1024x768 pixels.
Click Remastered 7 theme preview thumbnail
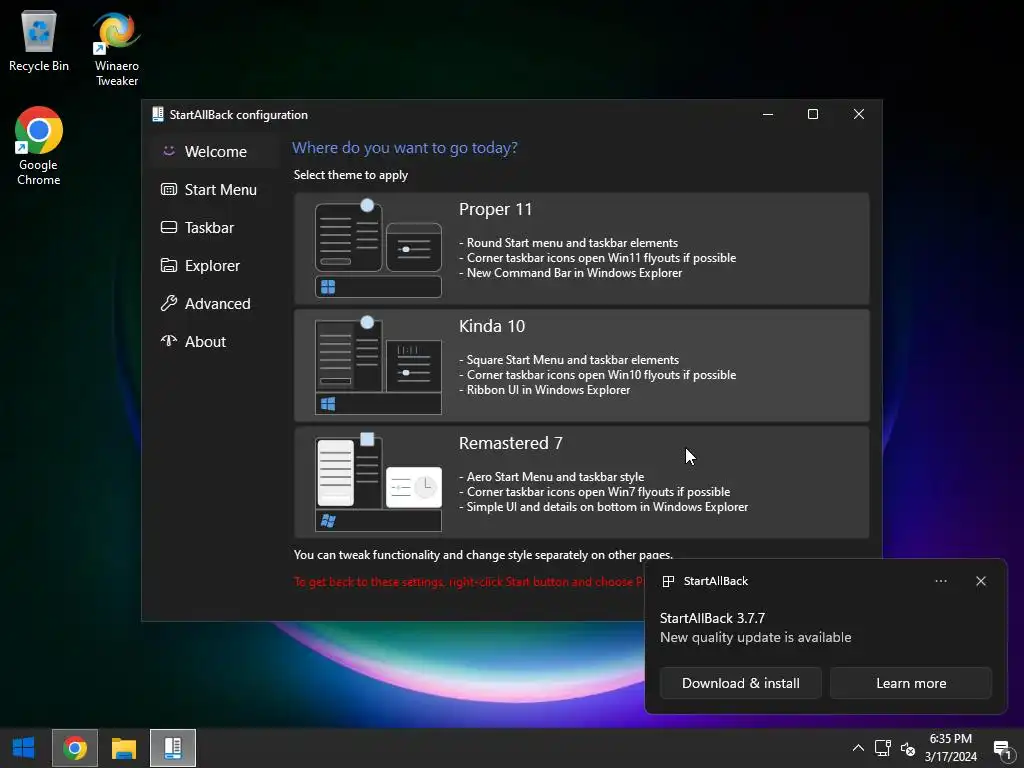378,482
